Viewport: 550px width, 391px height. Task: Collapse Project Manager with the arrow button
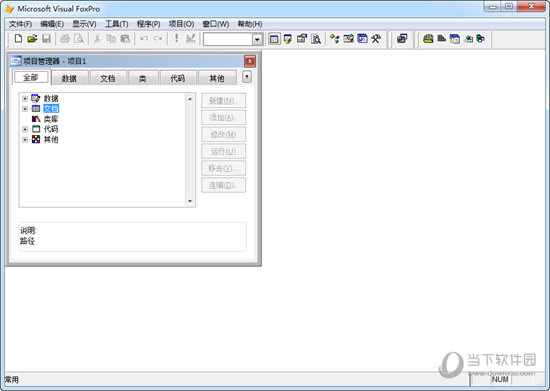click(x=247, y=77)
